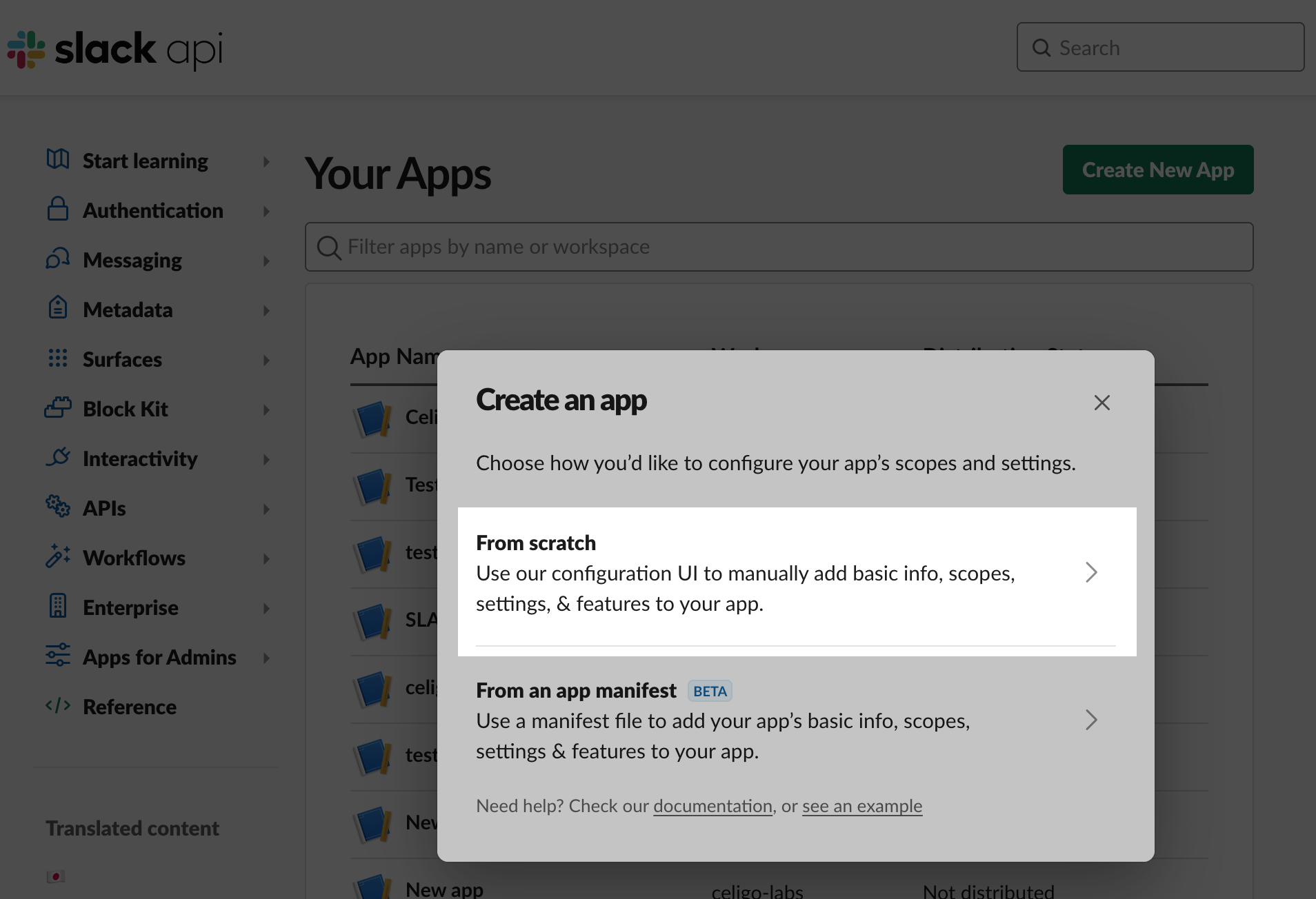Click the Reference code icon in sidebar
The height and width of the screenshot is (899, 1316).
(58, 706)
